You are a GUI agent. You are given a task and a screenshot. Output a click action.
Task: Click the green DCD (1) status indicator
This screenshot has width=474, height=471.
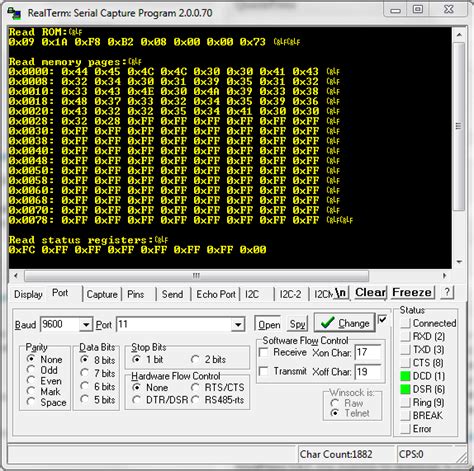tap(405, 376)
